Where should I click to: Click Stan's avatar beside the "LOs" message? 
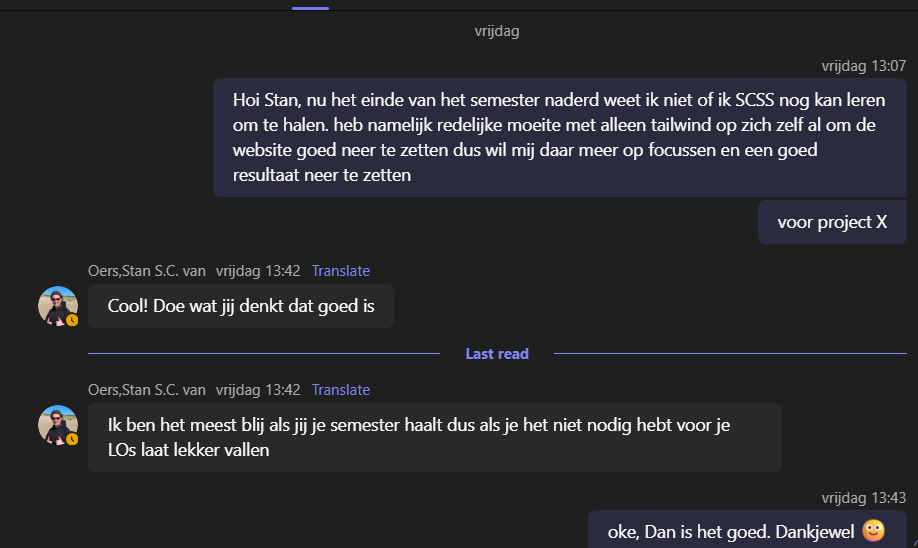coord(57,424)
